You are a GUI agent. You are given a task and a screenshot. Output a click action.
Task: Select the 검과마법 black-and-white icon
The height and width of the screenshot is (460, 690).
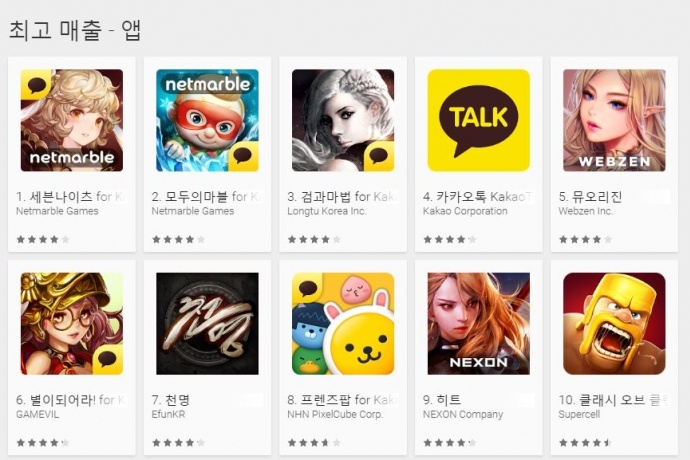[x=343, y=120]
